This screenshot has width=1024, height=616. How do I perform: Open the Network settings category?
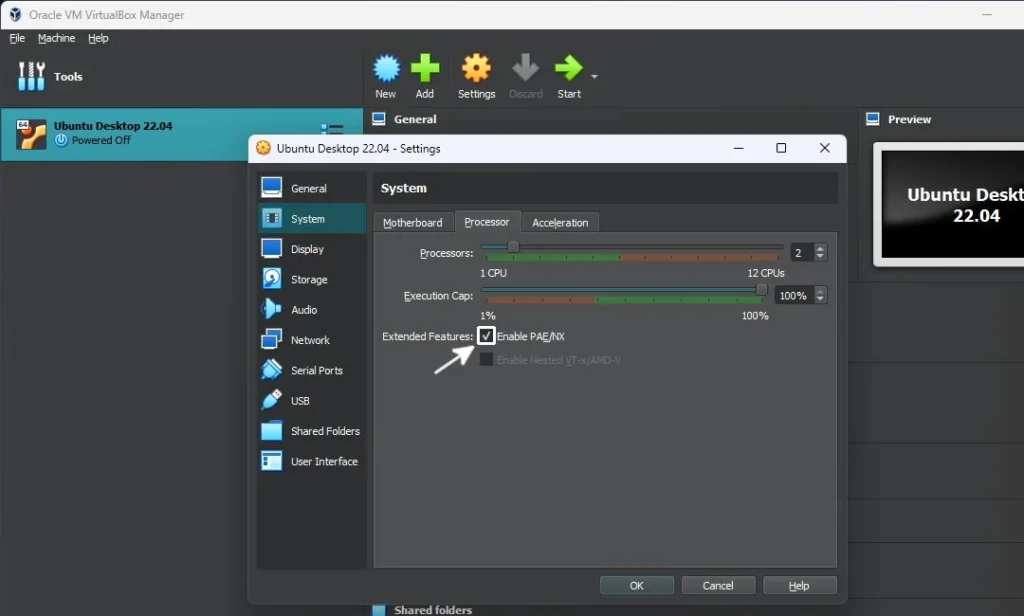coord(312,340)
